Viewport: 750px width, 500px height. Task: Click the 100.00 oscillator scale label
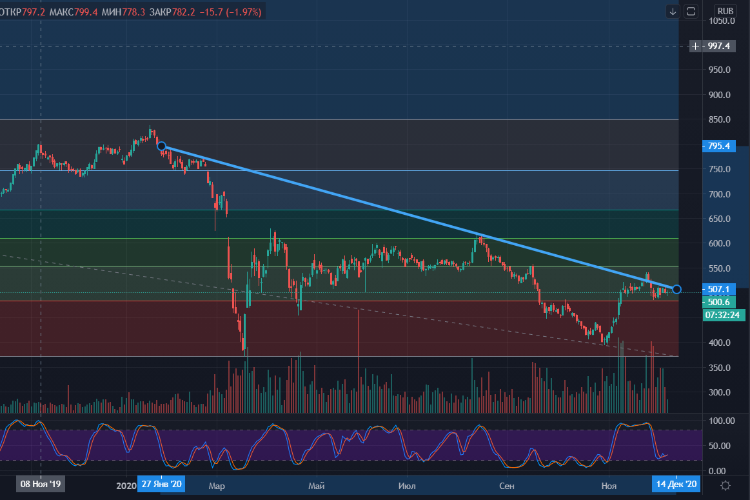pyautogui.click(x=722, y=421)
